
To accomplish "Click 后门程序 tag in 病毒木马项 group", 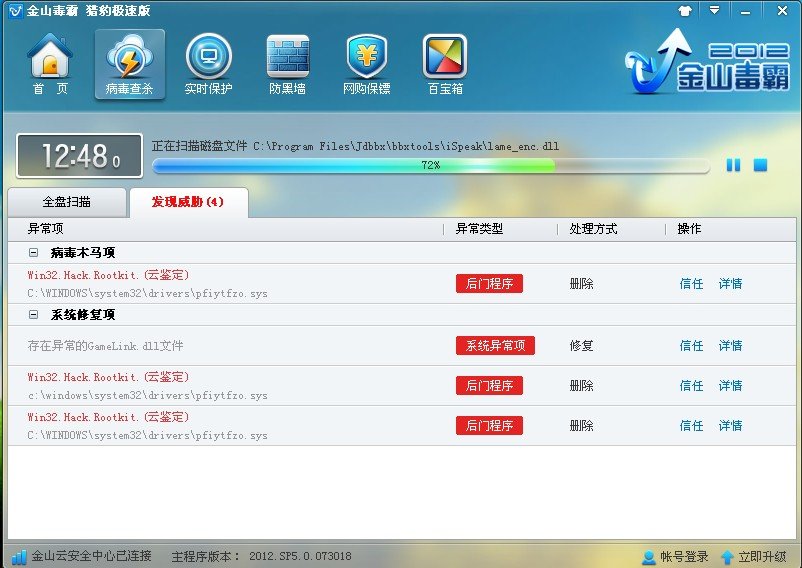I will point(489,283).
